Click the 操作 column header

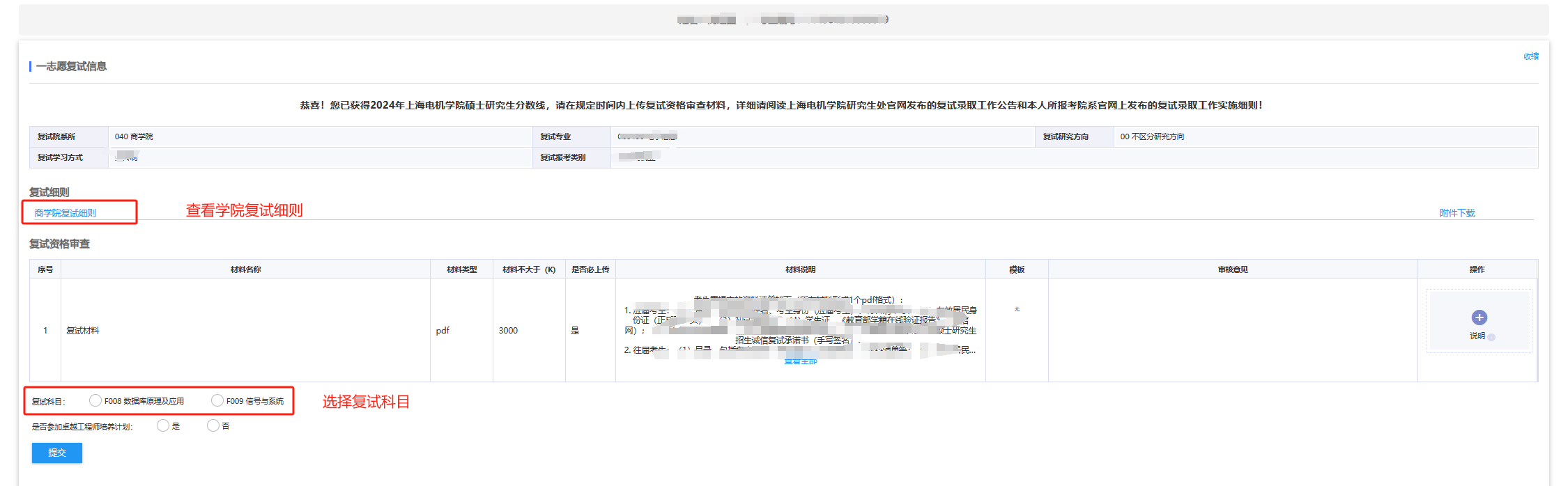coord(1477,269)
